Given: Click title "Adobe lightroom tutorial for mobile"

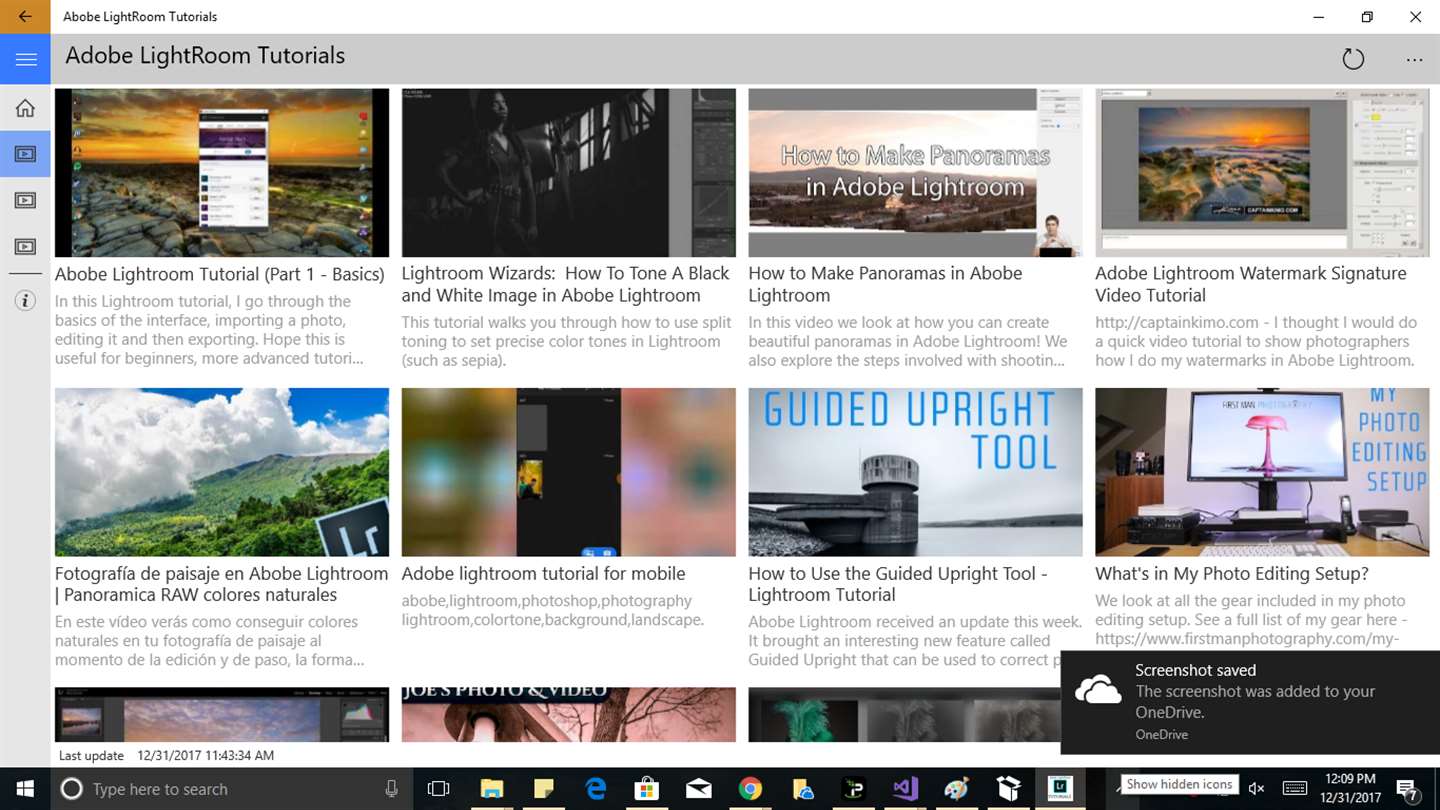Looking at the screenshot, I should (543, 574).
